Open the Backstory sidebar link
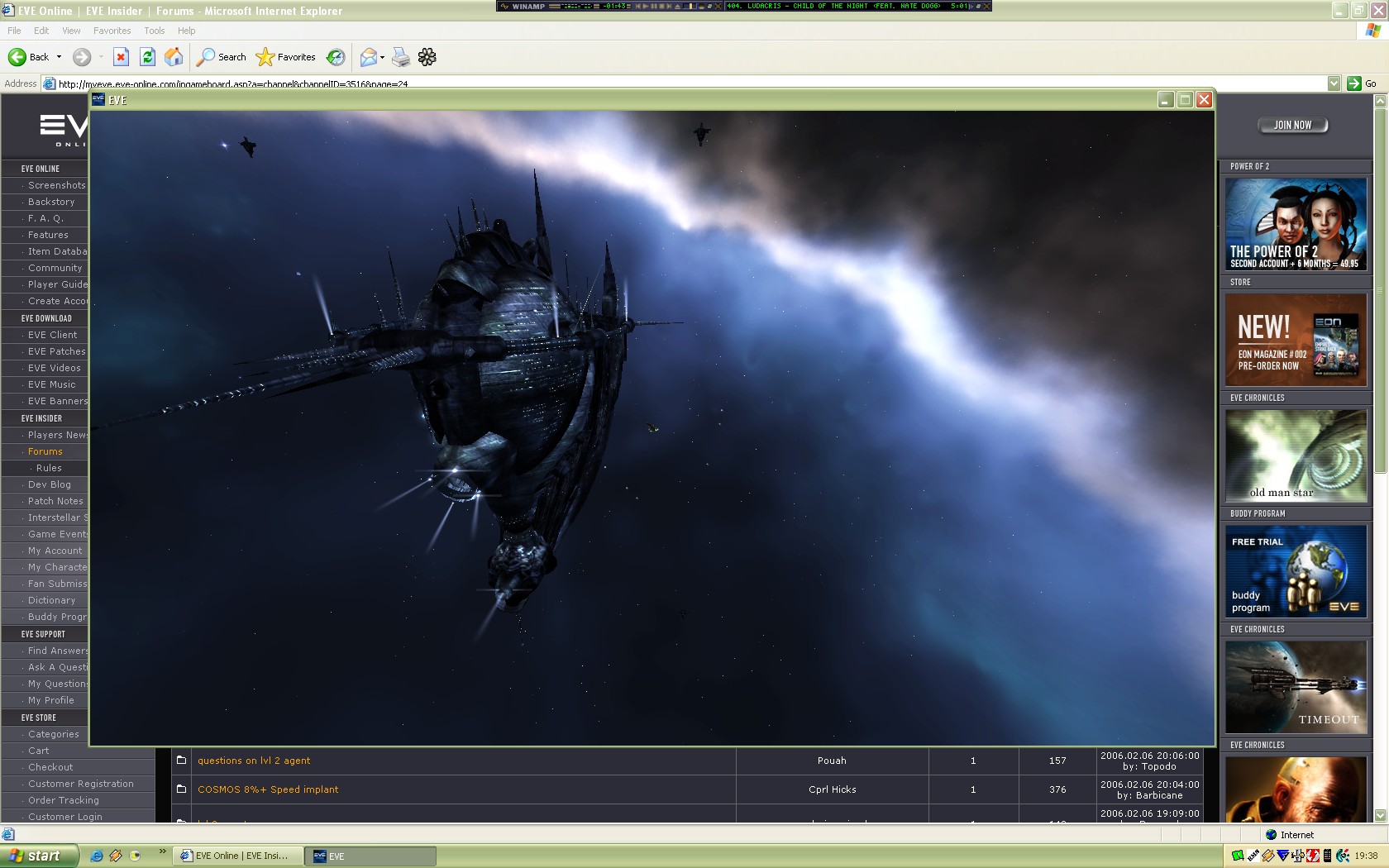This screenshot has width=1389, height=868. pyautogui.click(x=51, y=202)
